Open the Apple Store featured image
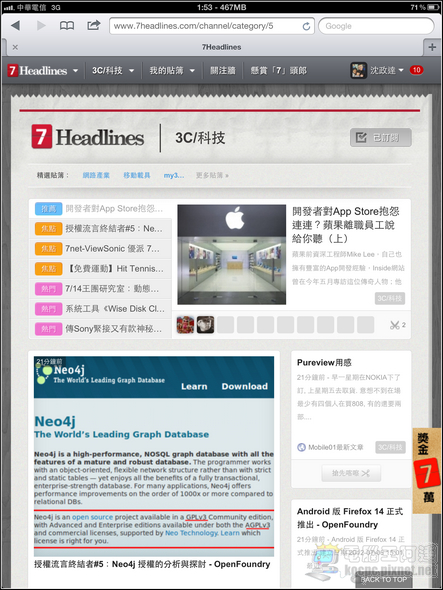443x590 pixels. point(231,254)
